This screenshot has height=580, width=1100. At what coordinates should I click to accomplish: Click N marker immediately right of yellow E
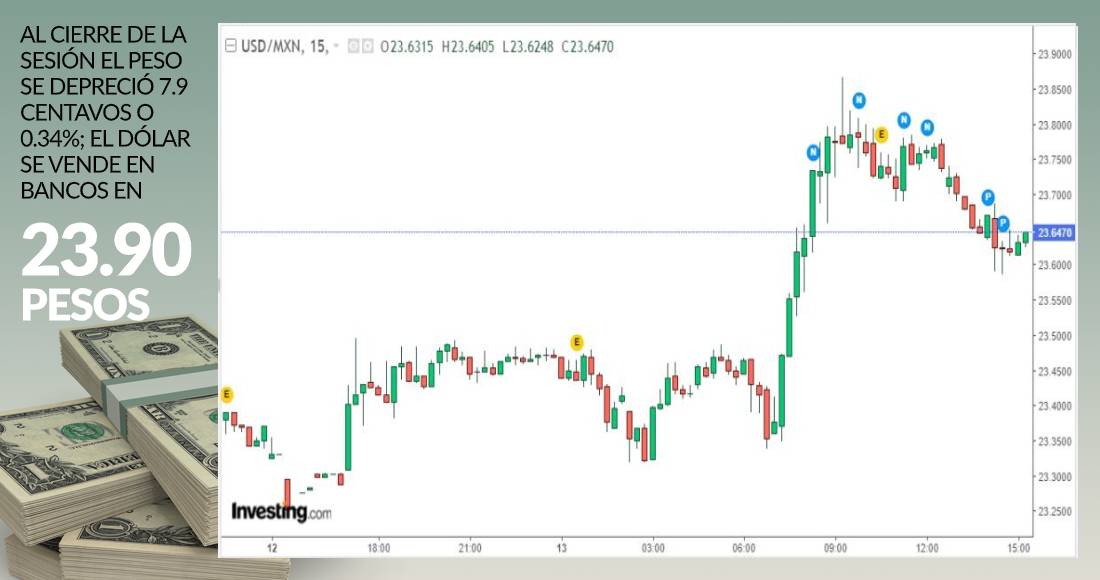click(904, 120)
